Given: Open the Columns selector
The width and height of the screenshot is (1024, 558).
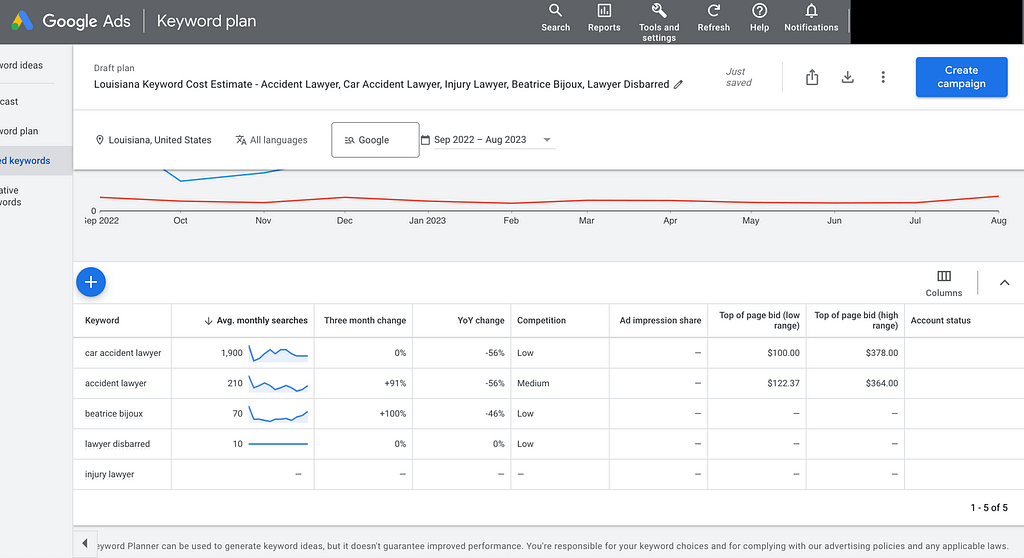Looking at the screenshot, I should pyautogui.click(x=944, y=284).
